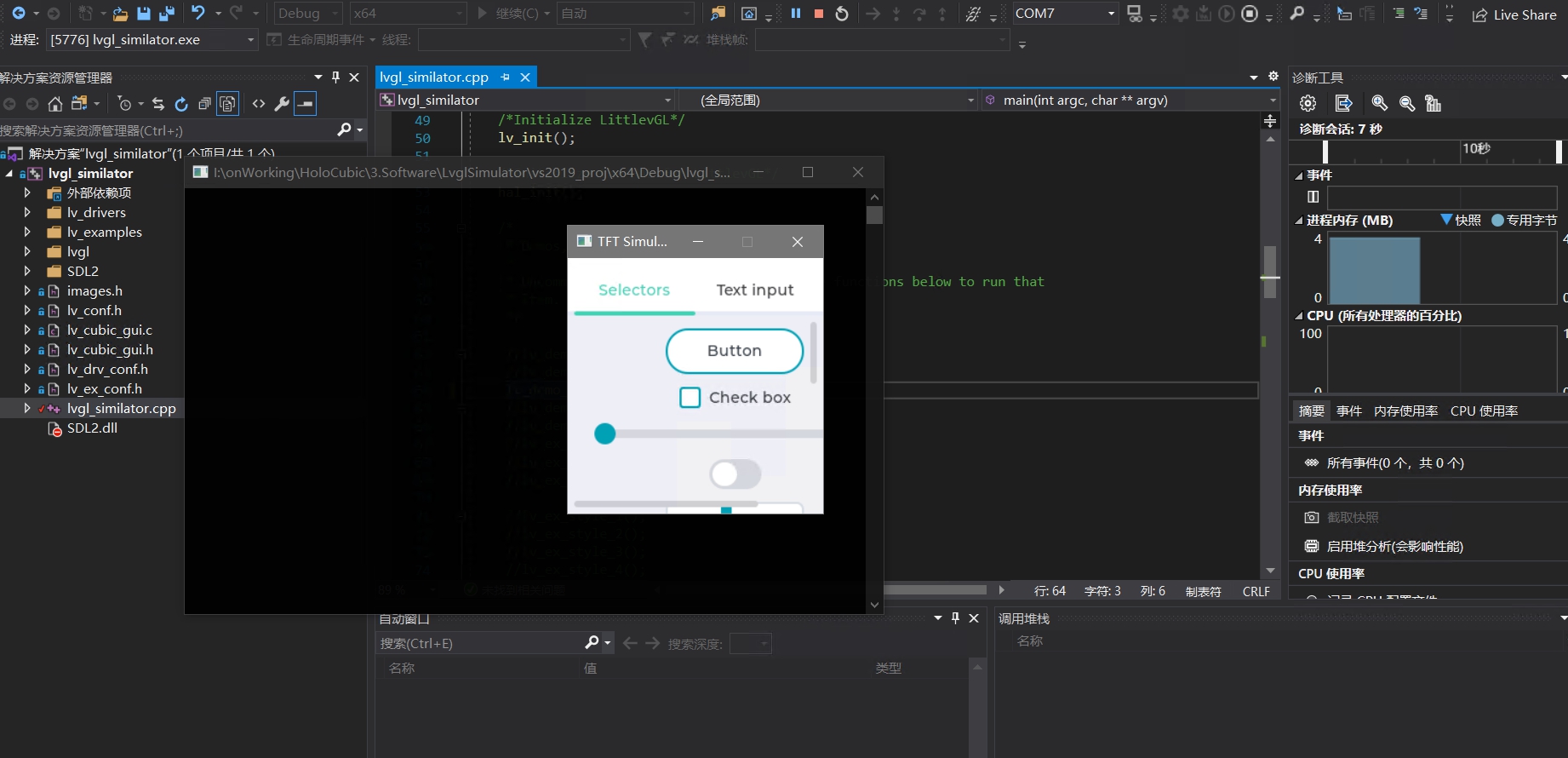Stop debugging with the red square icon
1568x758 pixels.
(x=818, y=13)
